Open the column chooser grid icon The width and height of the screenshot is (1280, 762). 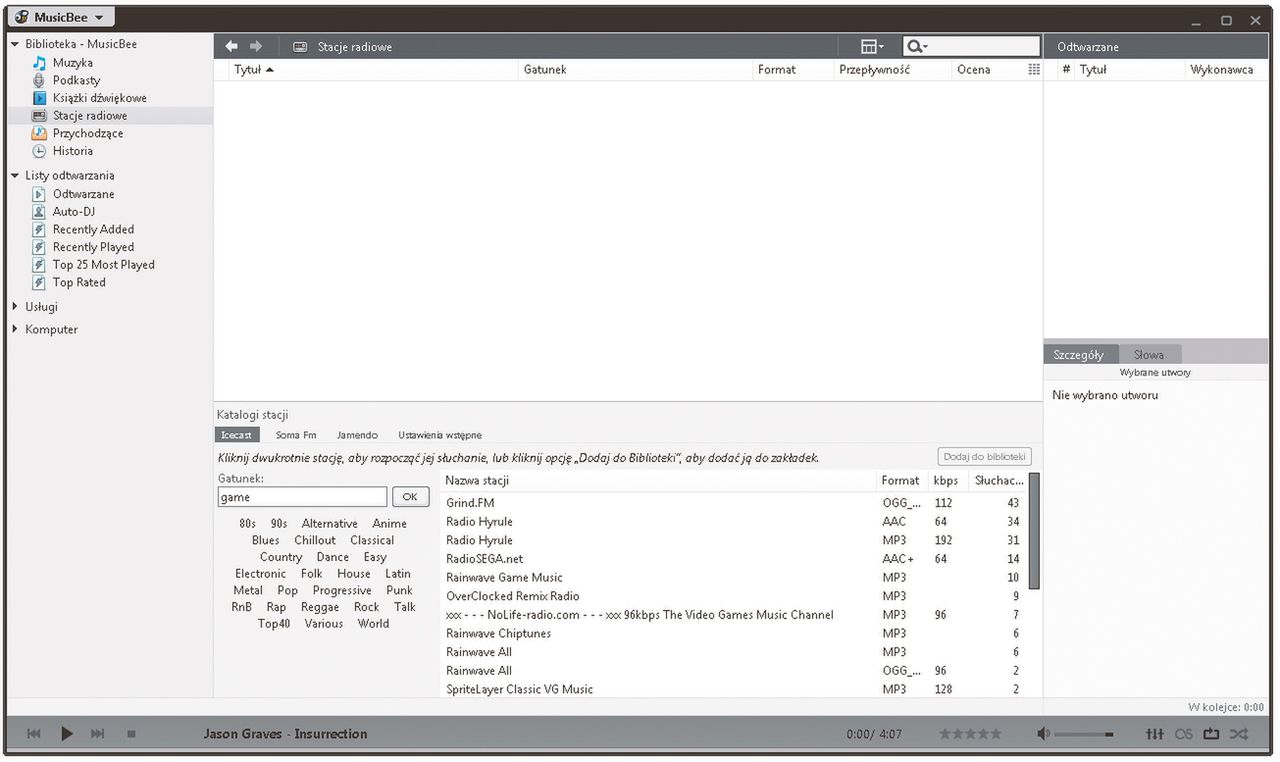(1034, 70)
